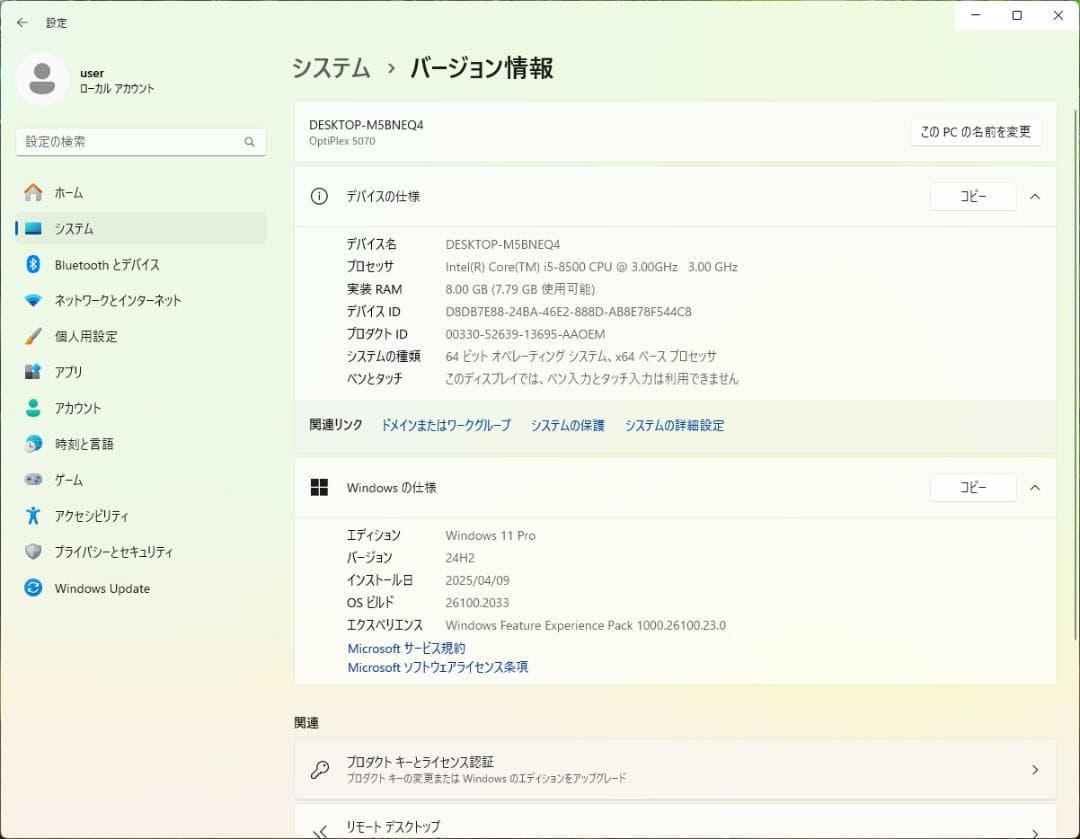Click the Windows logo beside Windows の仕様
Viewport: 1080px width, 839px height.
tap(319, 488)
